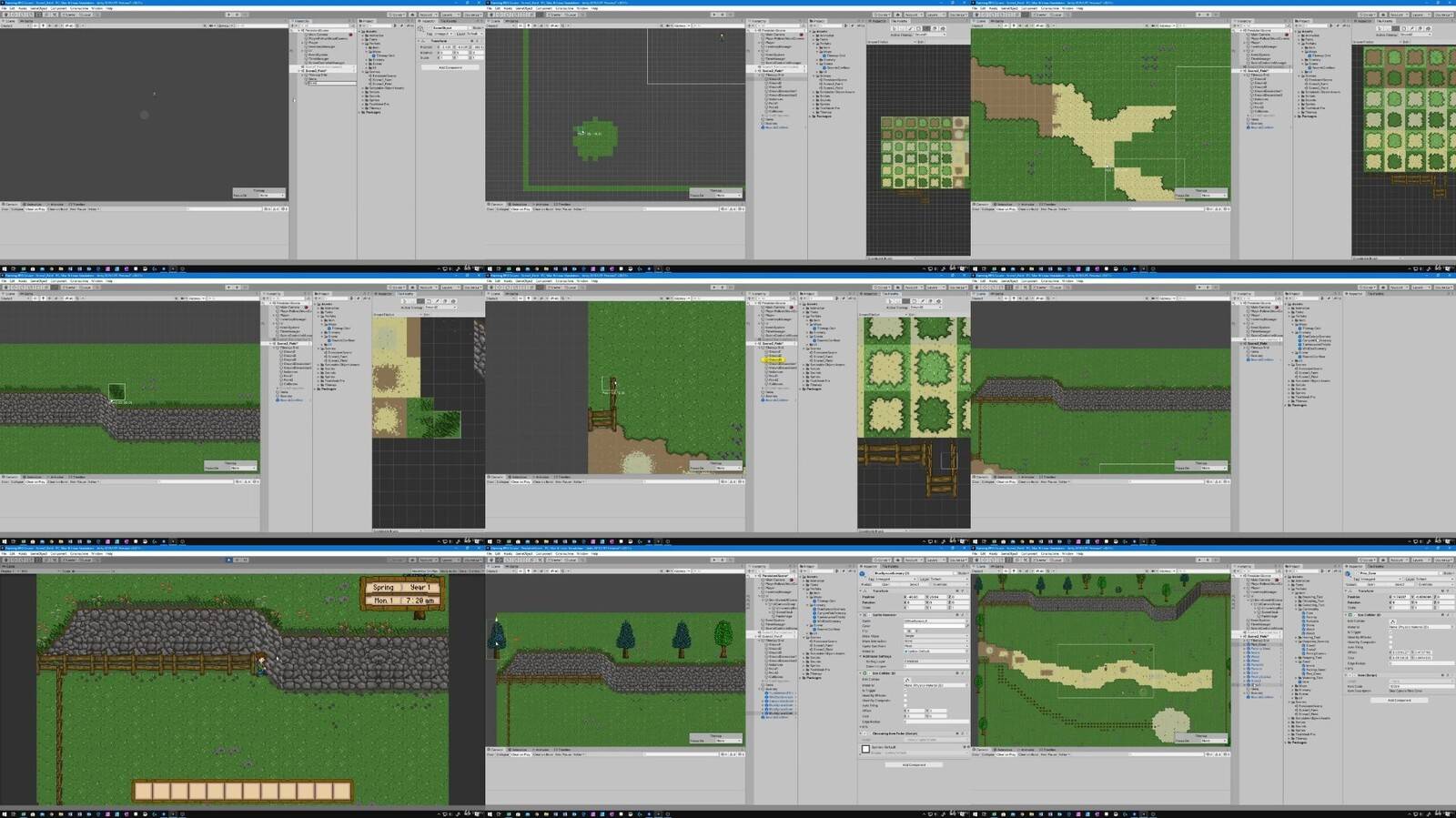The image size is (1456, 818).
Task: Open Layout dropdown in the empty dark scene window
Action: coord(471,15)
